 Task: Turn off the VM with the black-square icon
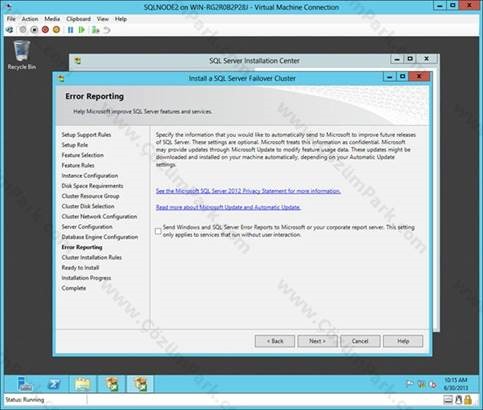click(34, 30)
